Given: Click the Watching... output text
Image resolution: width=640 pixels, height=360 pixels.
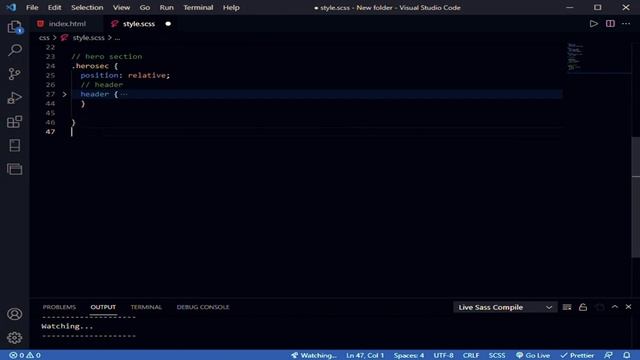Looking at the screenshot, I should pyautogui.click(x=67, y=326).
